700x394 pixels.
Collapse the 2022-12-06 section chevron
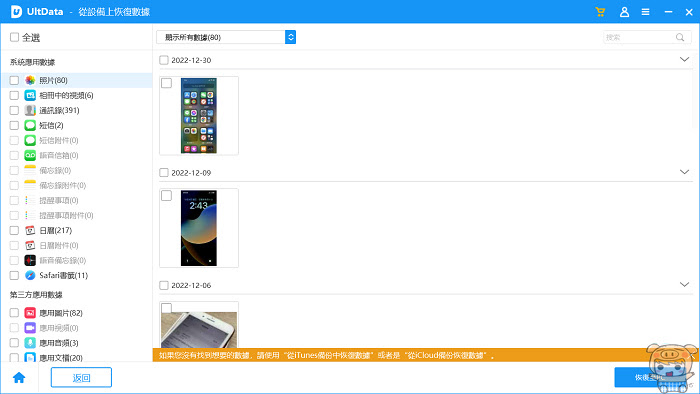point(684,284)
